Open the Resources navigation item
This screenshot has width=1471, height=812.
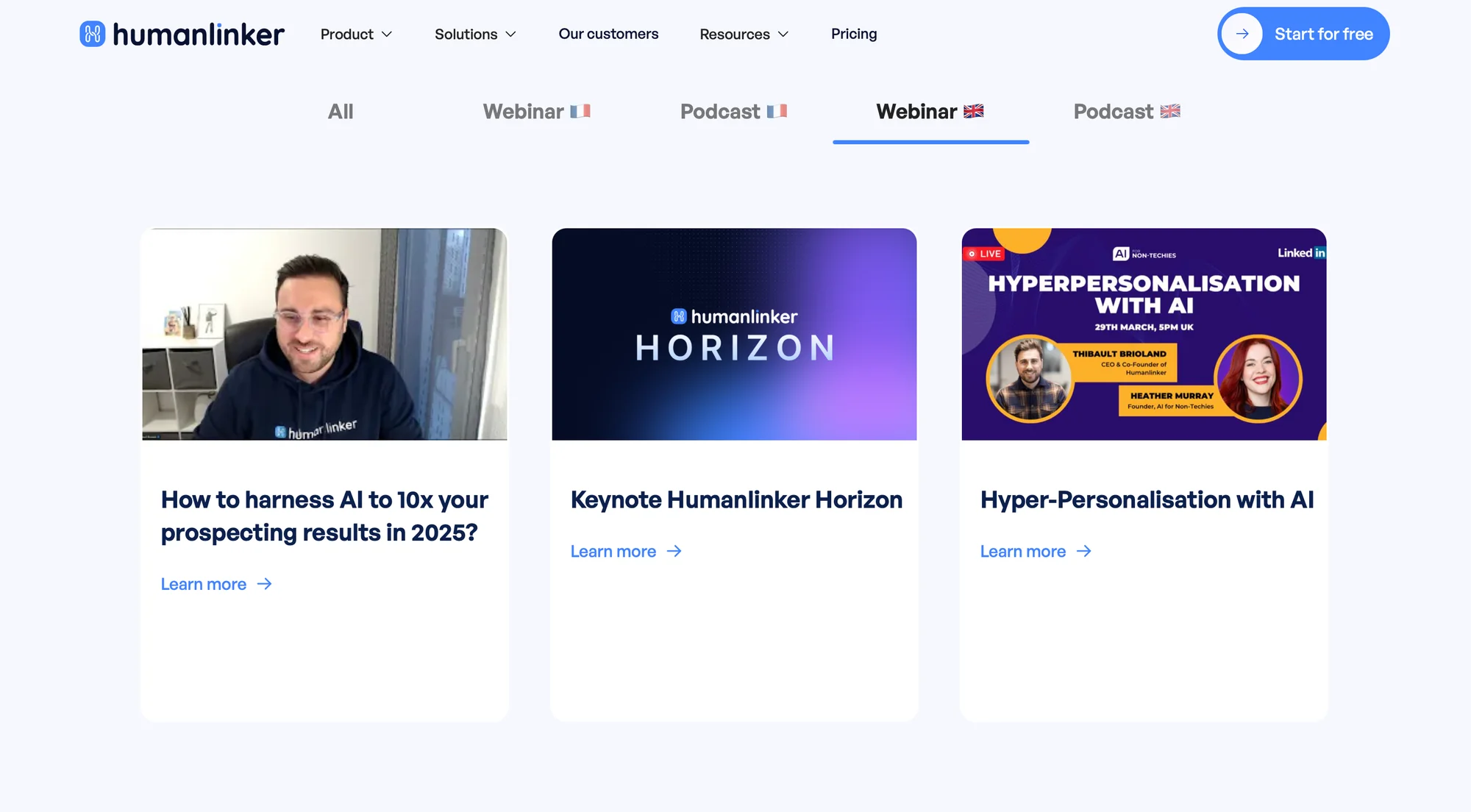tap(744, 34)
